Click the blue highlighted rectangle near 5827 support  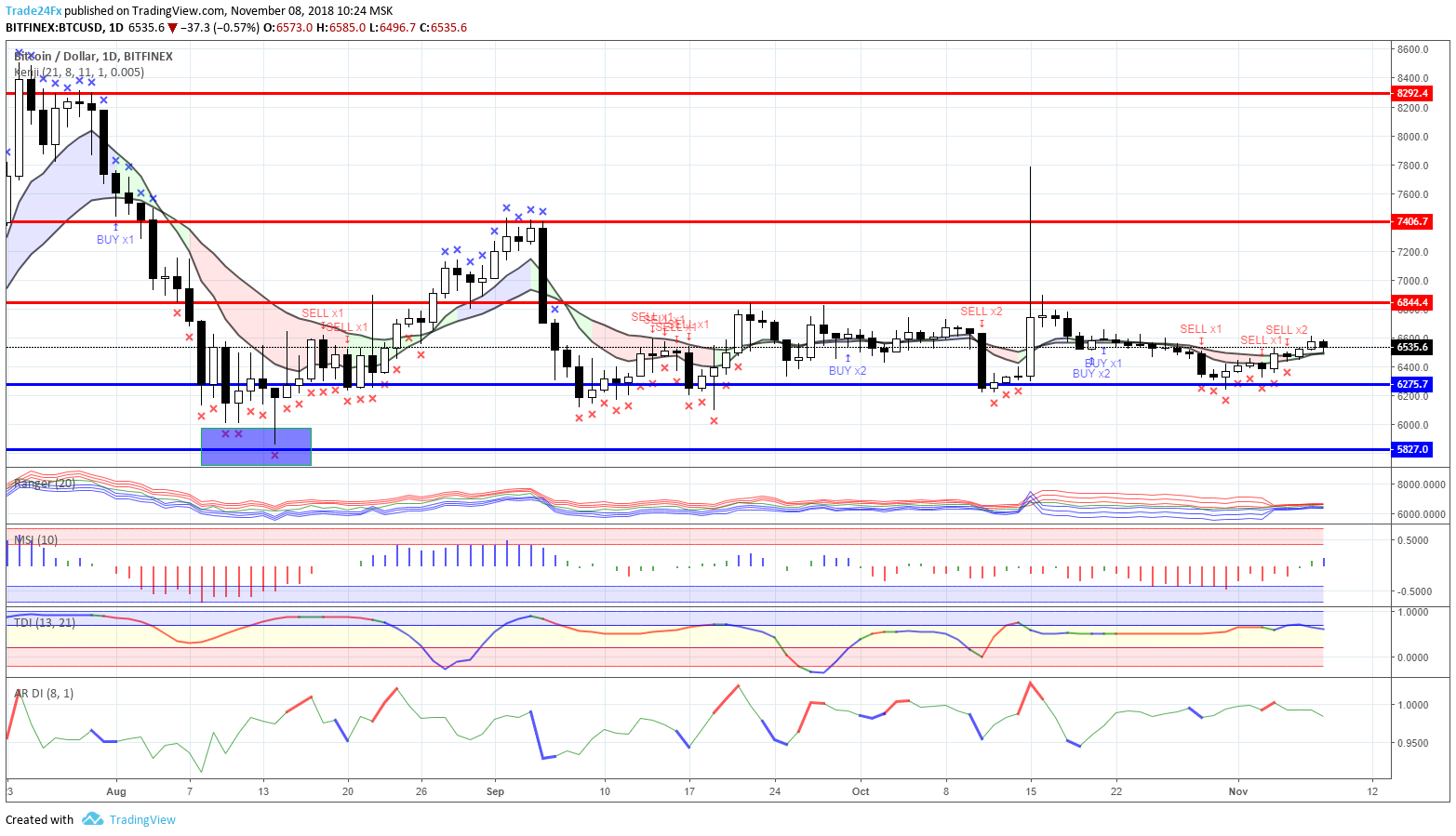click(x=257, y=446)
